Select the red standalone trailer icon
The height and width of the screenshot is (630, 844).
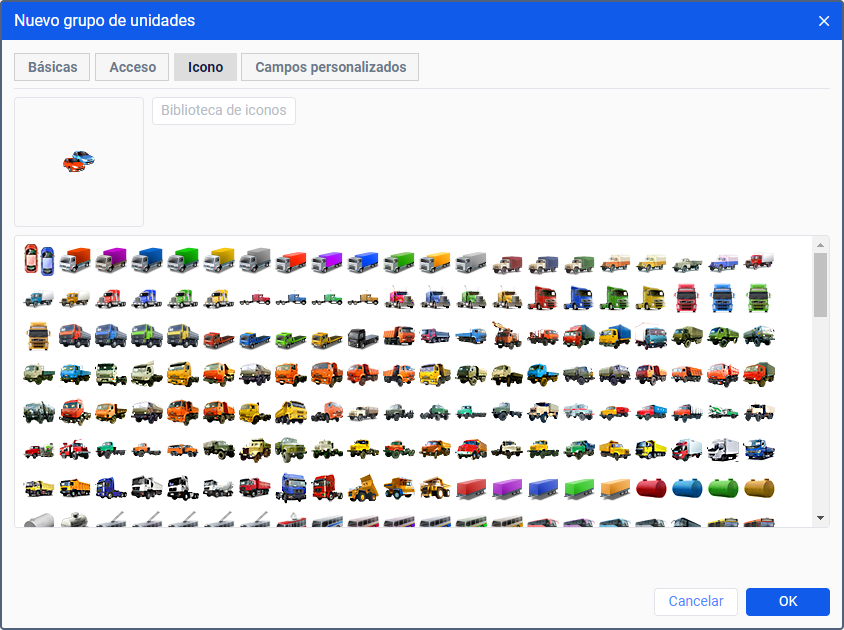coord(472,489)
